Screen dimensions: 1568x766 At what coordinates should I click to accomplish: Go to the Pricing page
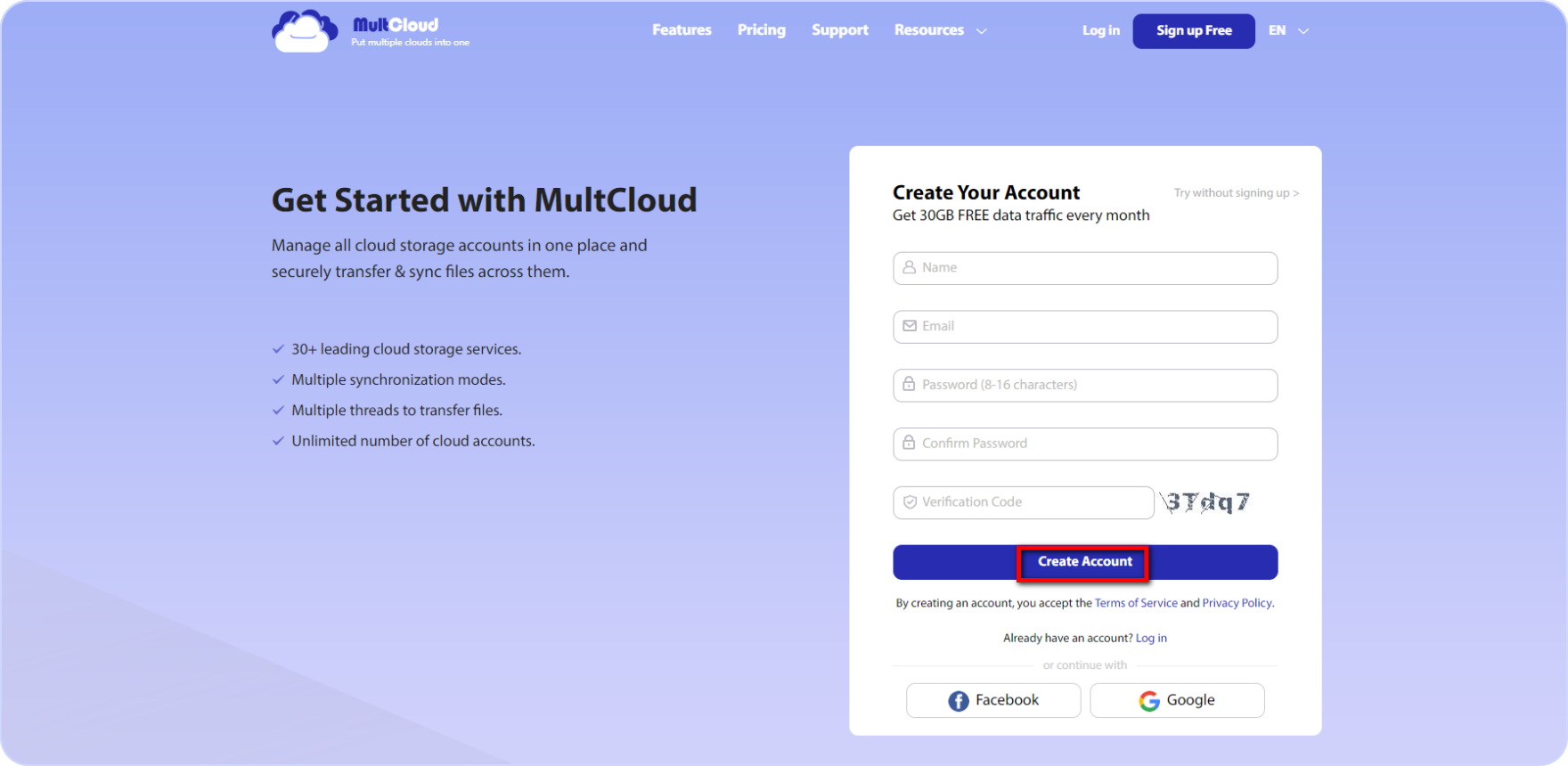(762, 30)
